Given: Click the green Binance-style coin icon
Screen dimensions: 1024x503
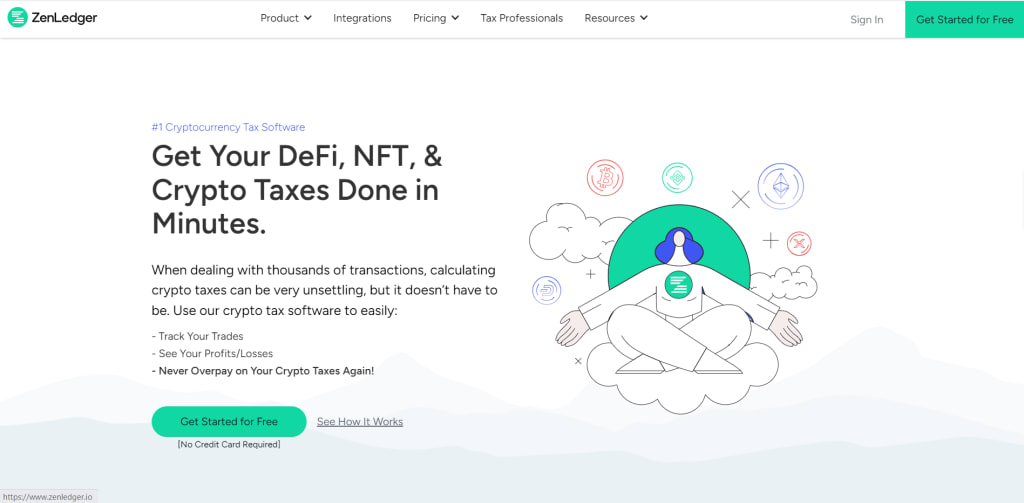Looking at the screenshot, I should 677,178.
